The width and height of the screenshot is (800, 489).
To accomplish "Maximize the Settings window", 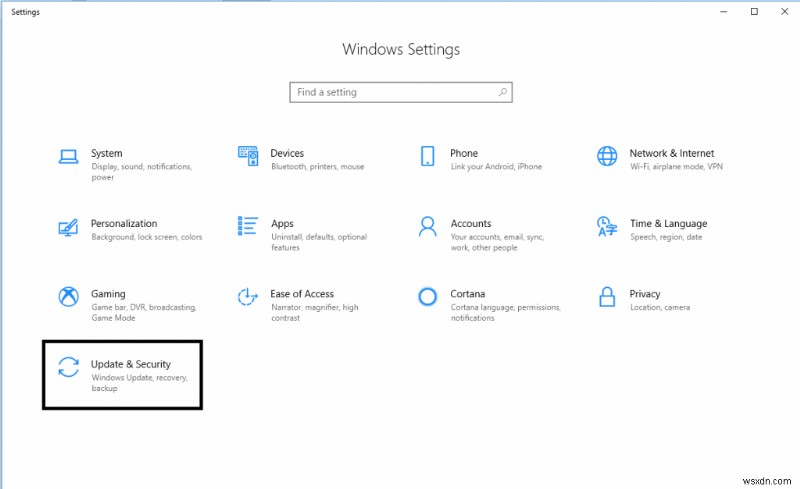I will pos(754,11).
